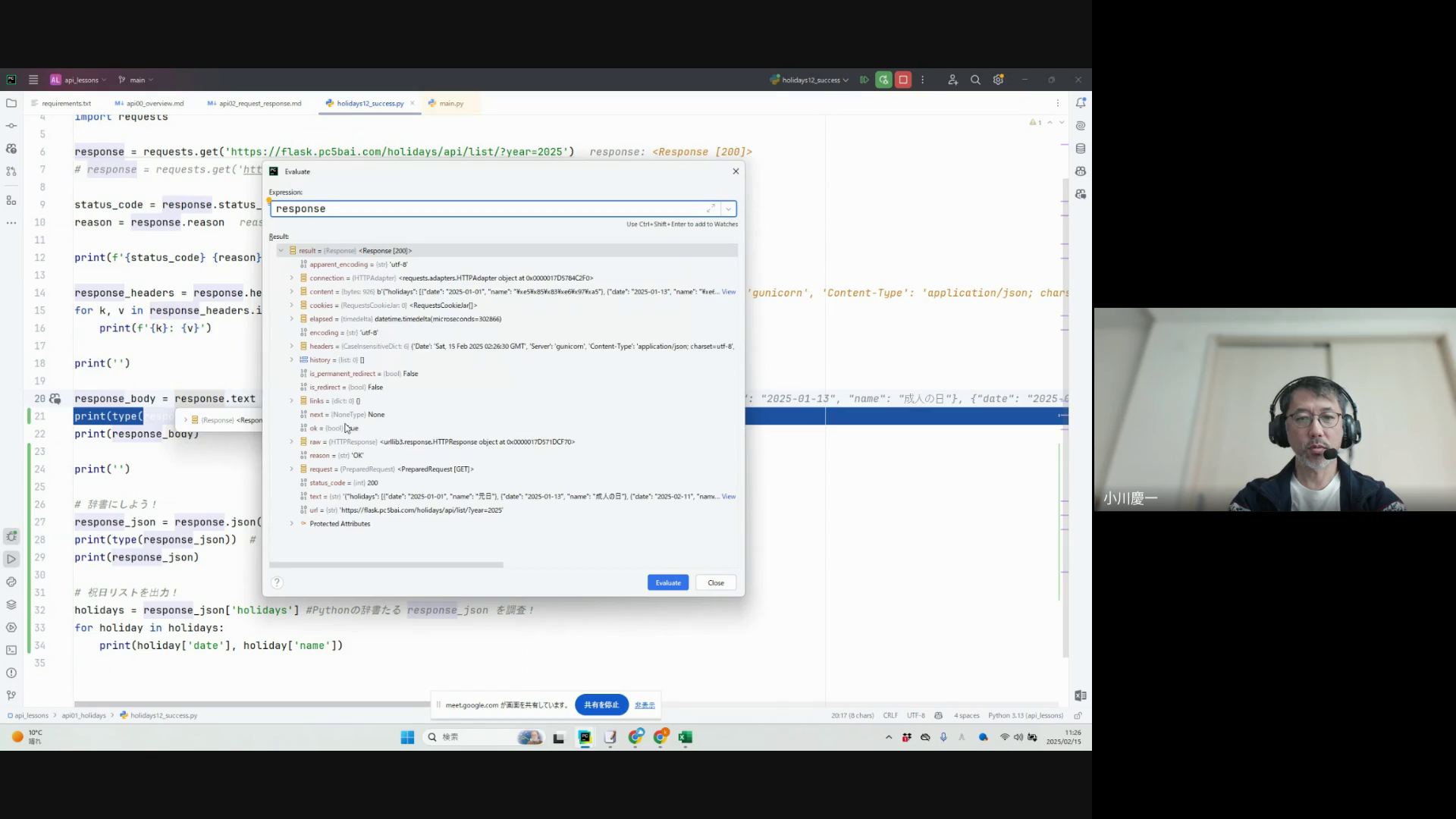Switch to api00_overview.md tab

tap(154, 103)
